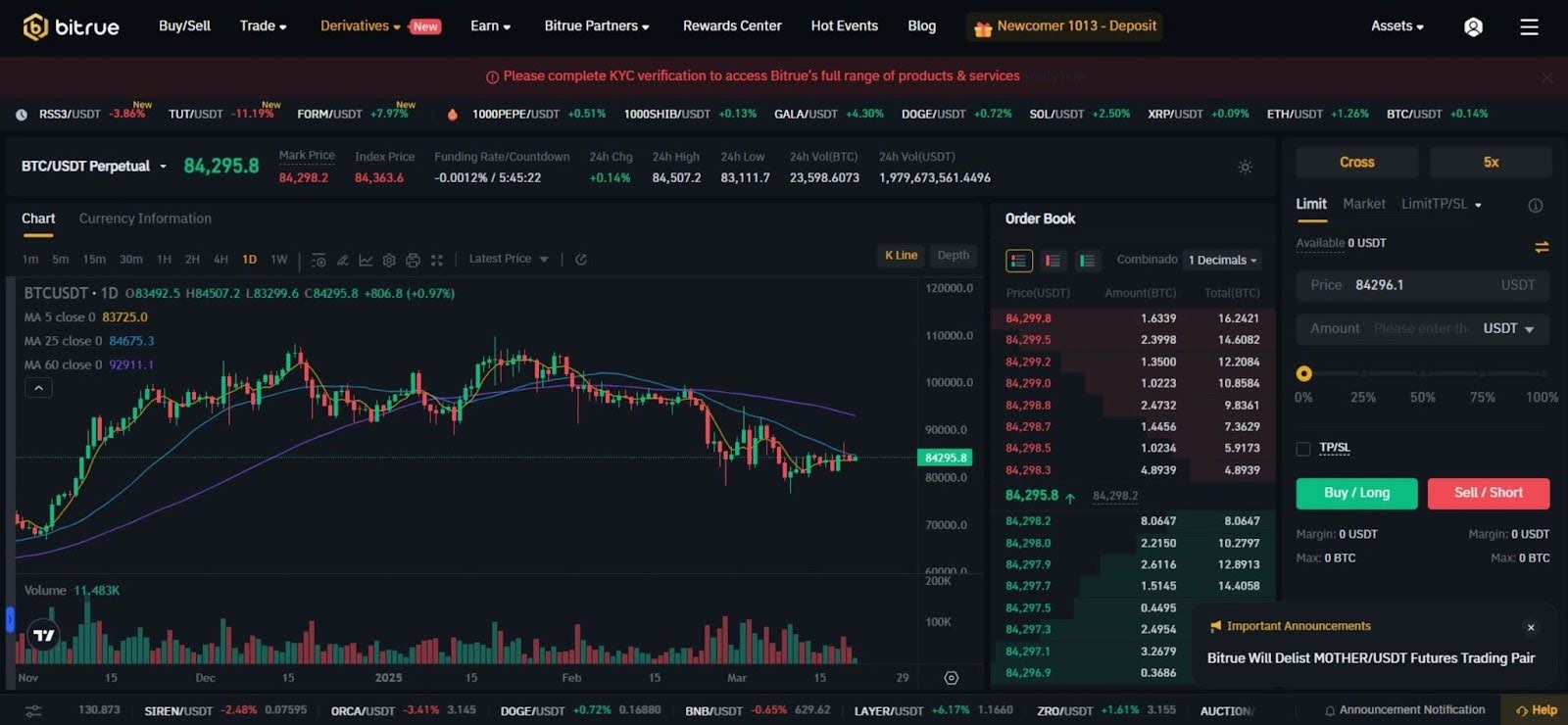This screenshot has height=725, width=1568.
Task: Close the Important Announcements popup
Action: pos(1531,628)
